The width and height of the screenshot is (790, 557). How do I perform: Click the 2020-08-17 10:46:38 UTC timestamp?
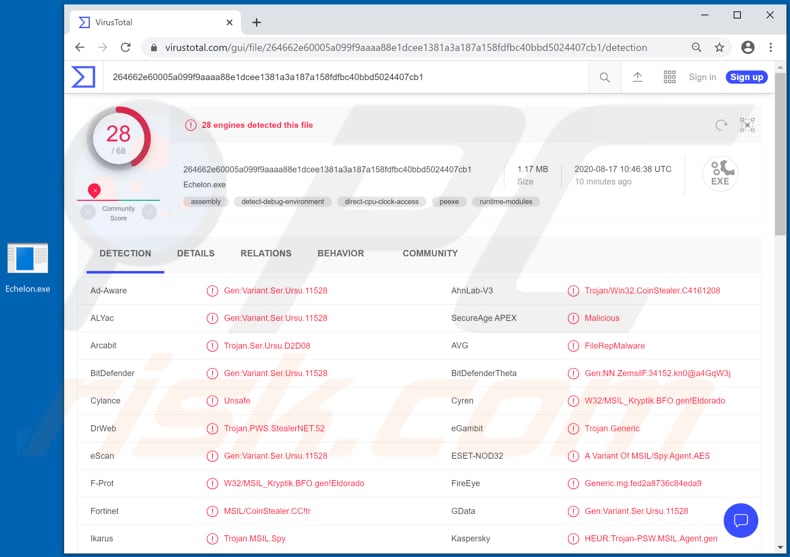623,169
